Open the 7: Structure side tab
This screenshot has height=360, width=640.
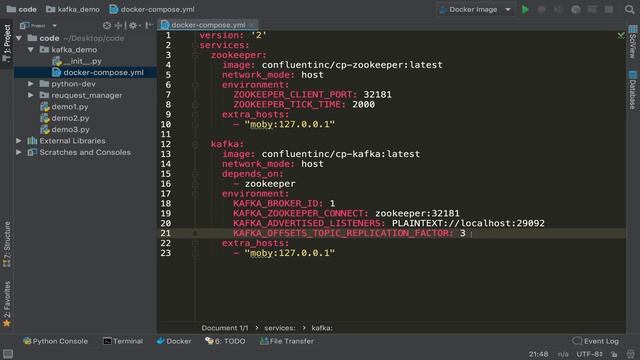coord(7,244)
